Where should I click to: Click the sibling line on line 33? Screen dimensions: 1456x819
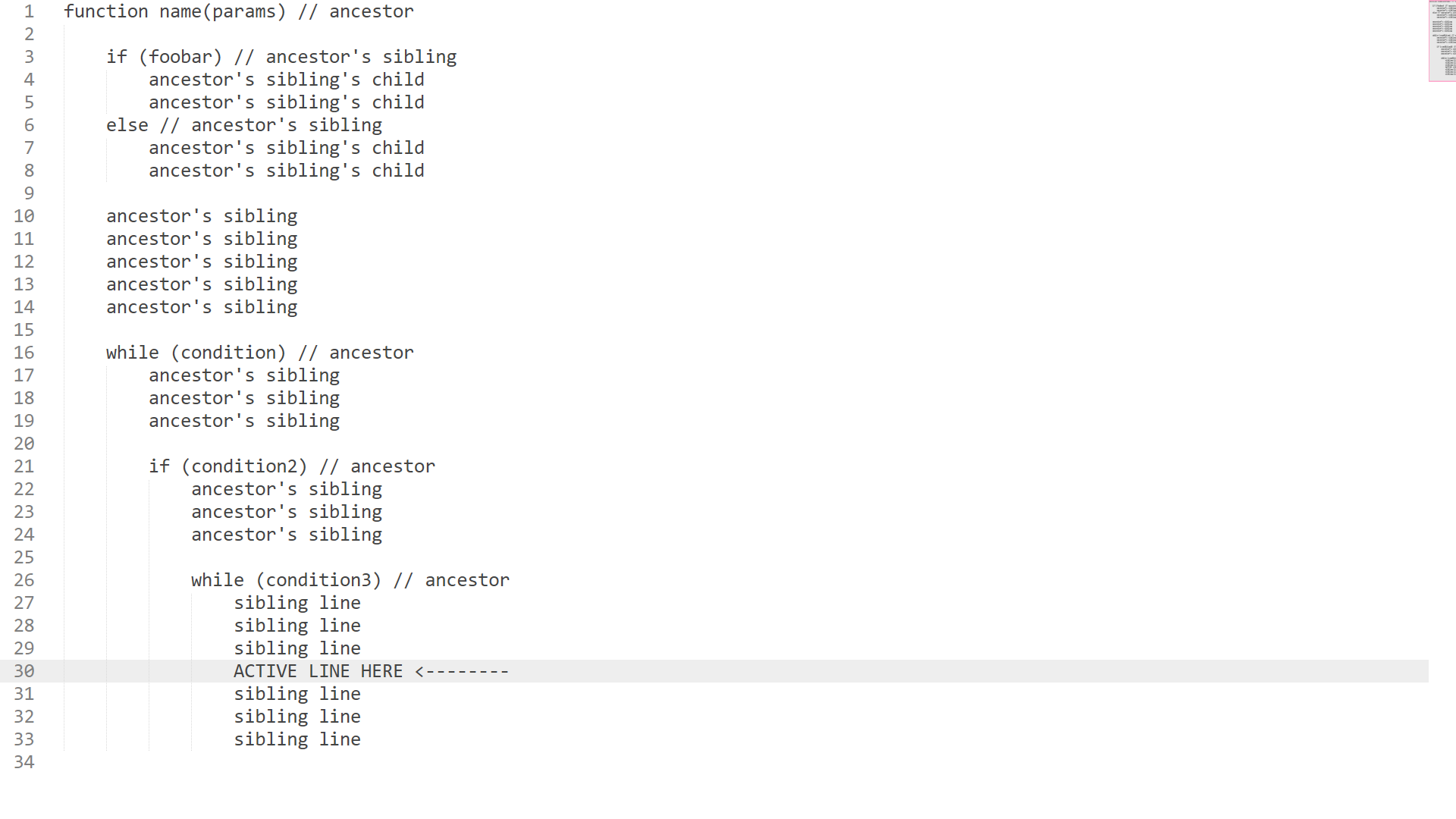(x=297, y=739)
